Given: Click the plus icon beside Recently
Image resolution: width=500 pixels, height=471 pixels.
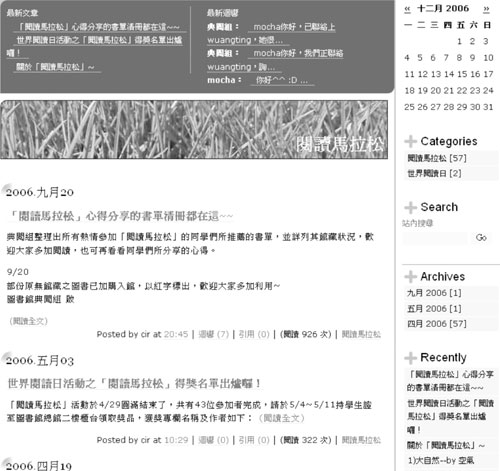Looking at the screenshot, I should click(410, 358).
